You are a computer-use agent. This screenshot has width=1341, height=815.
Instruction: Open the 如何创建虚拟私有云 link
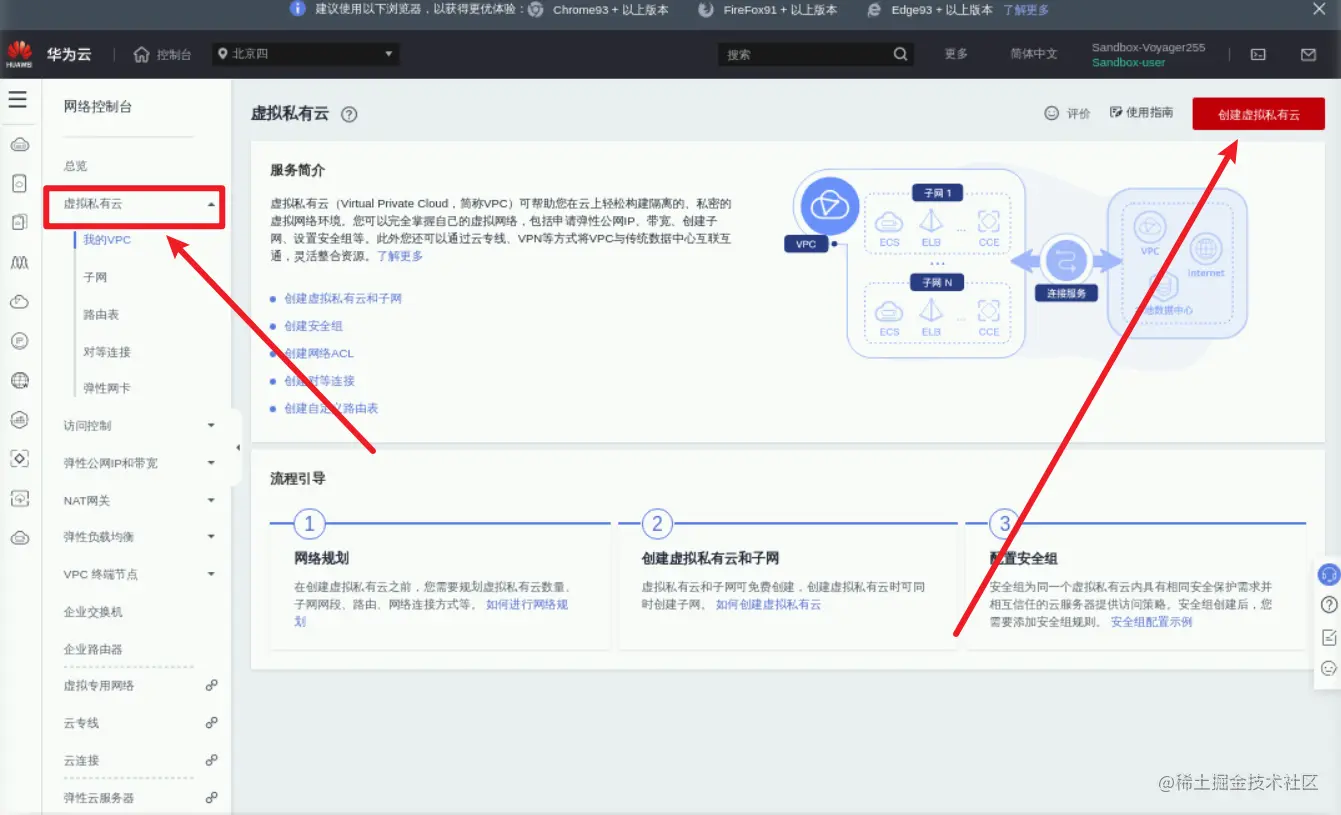point(768,605)
